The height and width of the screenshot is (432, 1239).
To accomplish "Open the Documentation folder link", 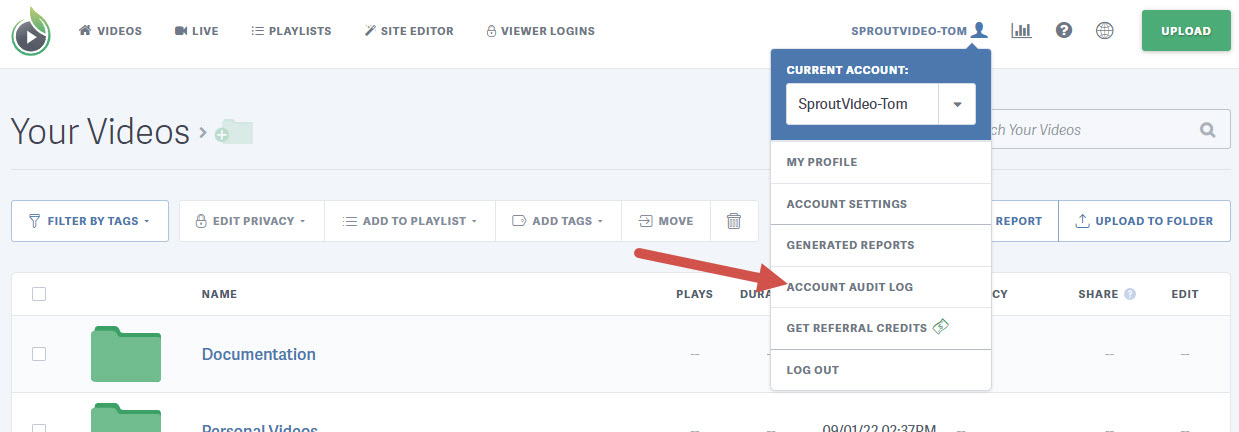I will (259, 354).
